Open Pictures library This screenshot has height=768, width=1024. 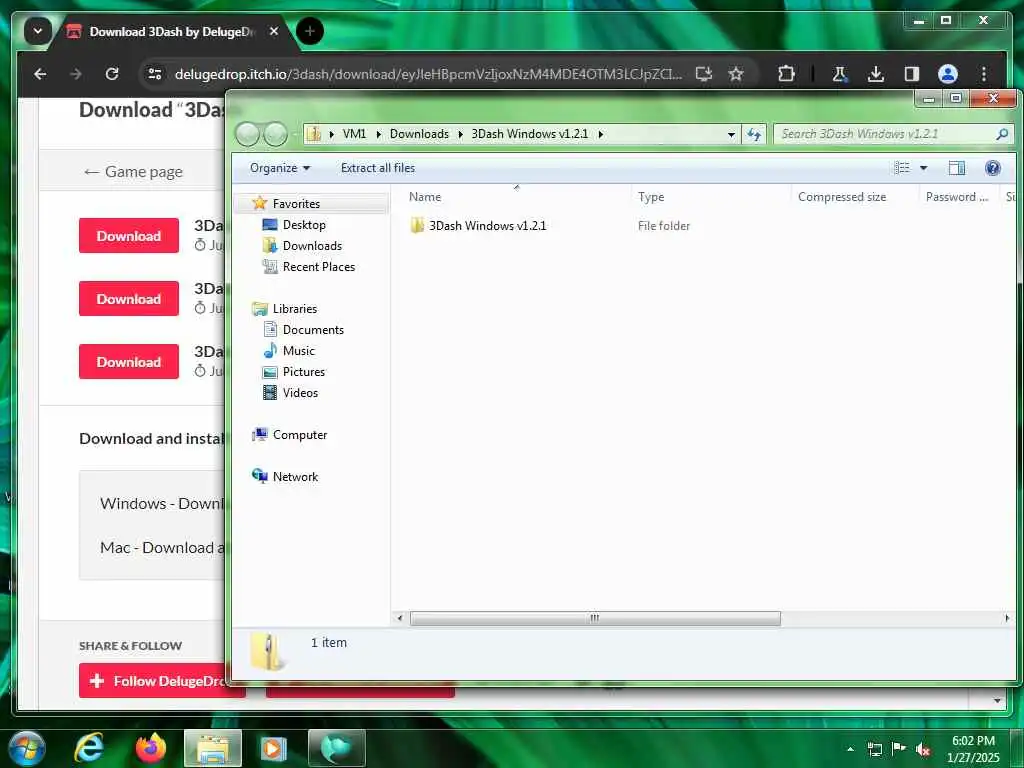[x=304, y=372]
